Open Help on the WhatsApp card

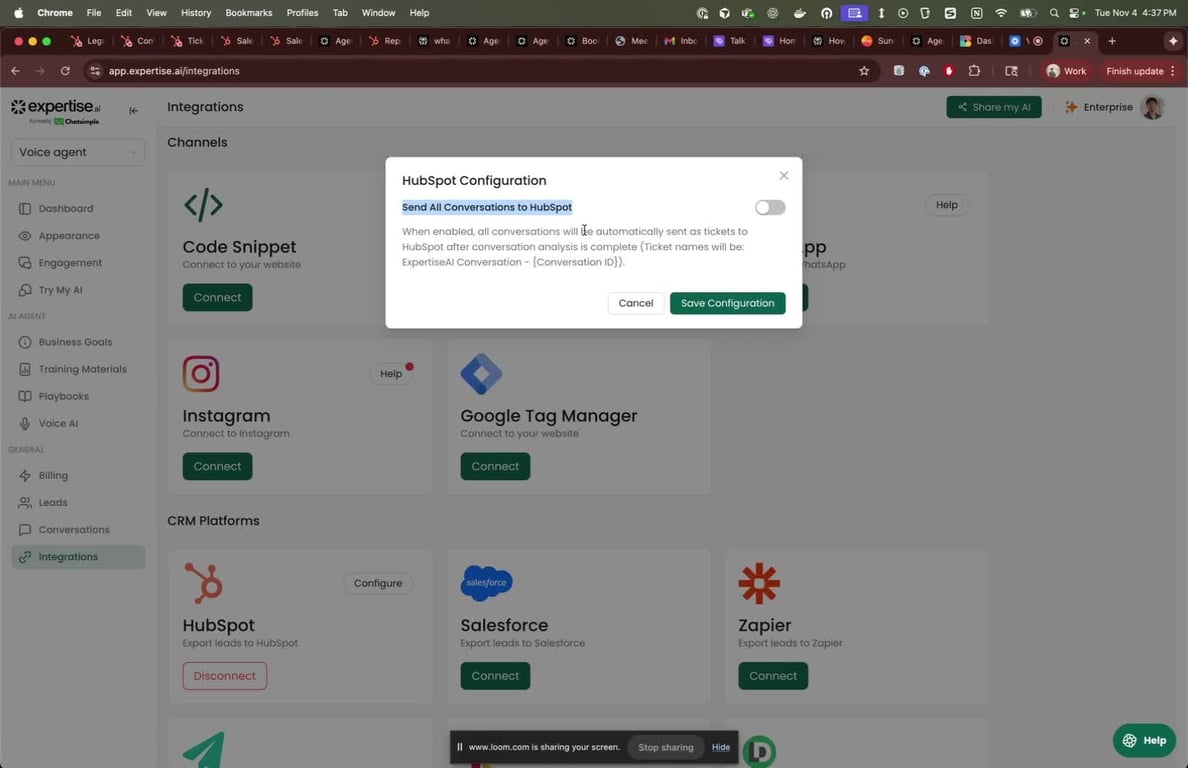946,205
